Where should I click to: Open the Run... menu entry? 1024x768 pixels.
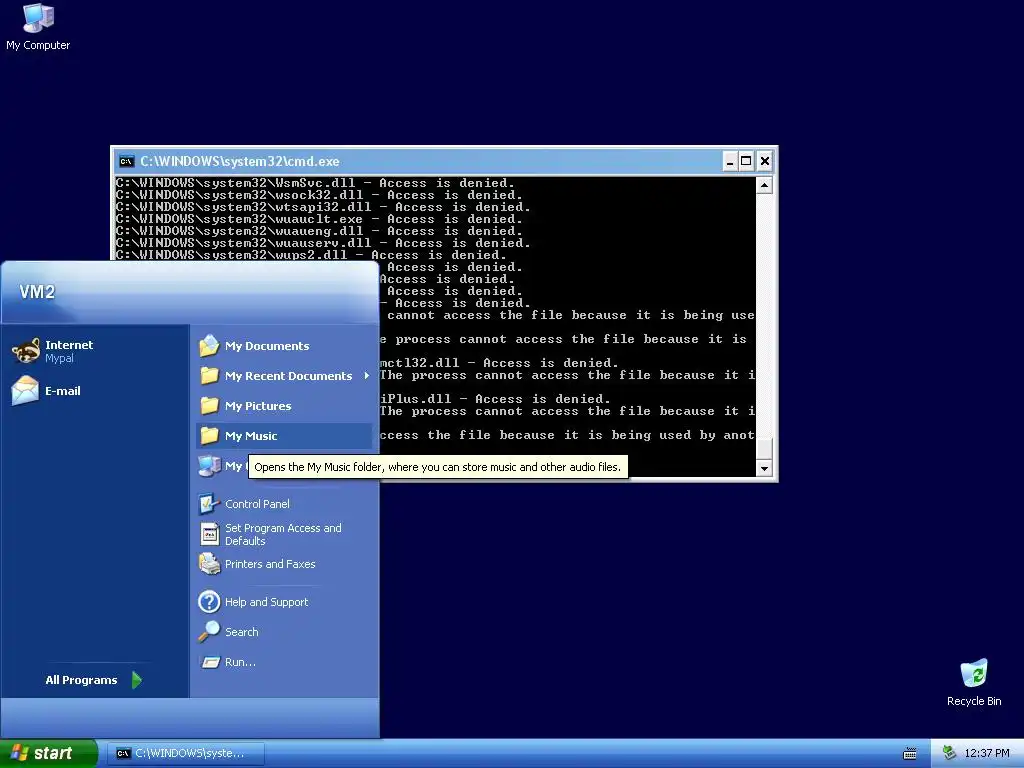click(x=284, y=662)
